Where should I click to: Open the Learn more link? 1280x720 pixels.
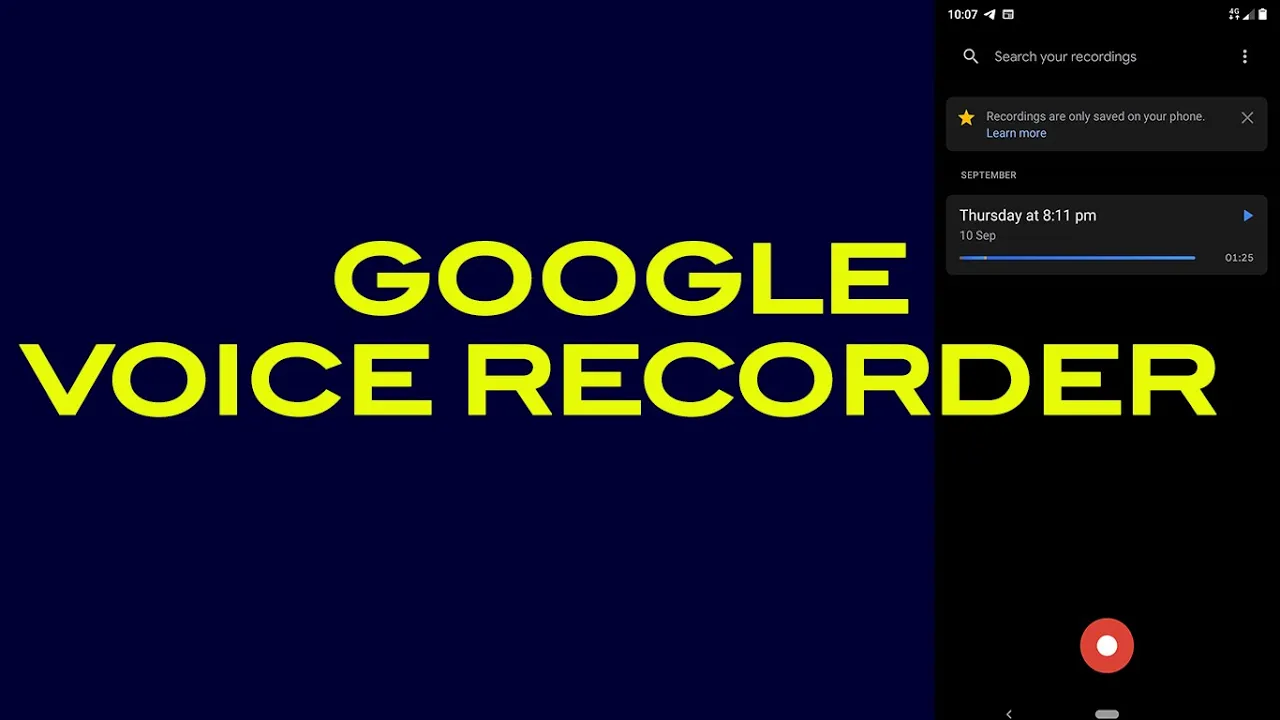(x=1016, y=134)
